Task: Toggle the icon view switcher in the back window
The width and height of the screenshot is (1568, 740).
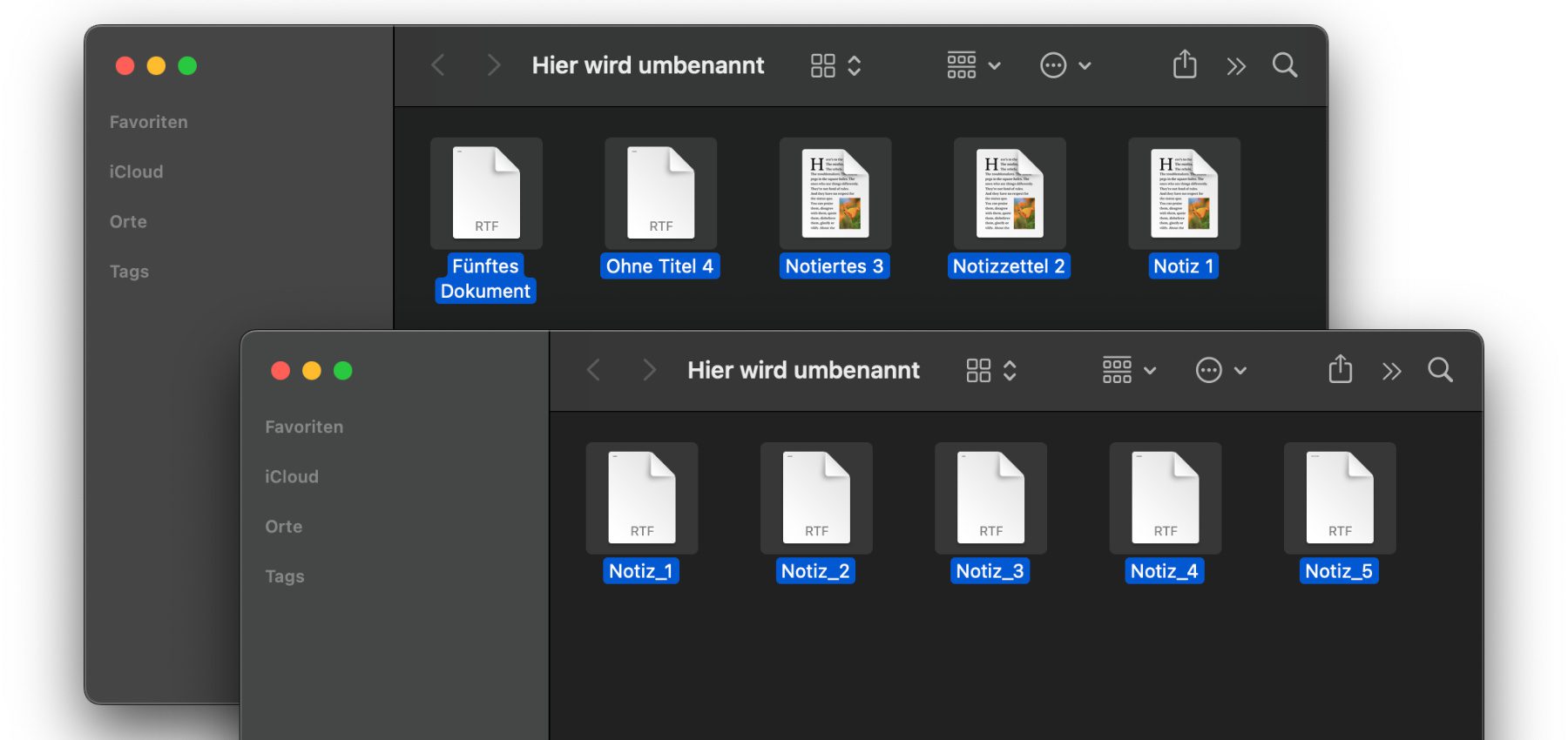Action: point(835,66)
